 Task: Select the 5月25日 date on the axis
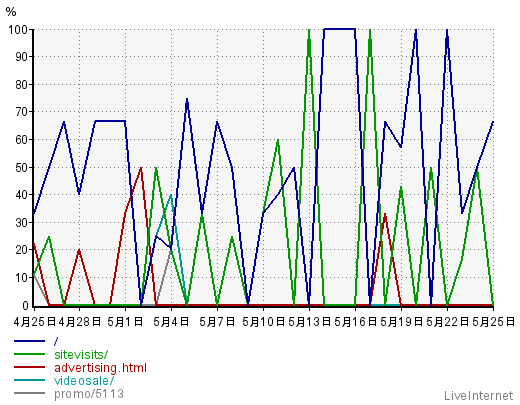click(x=494, y=322)
